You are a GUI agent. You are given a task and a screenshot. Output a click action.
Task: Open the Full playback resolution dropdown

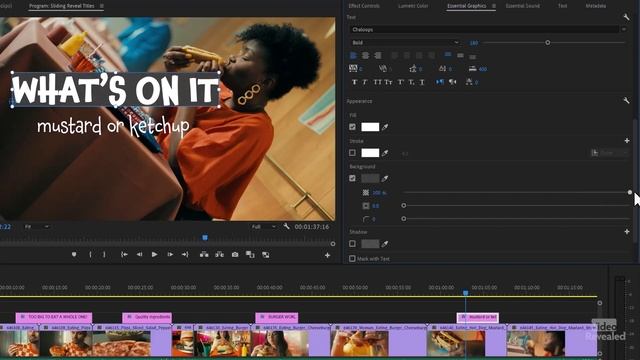click(264, 227)
